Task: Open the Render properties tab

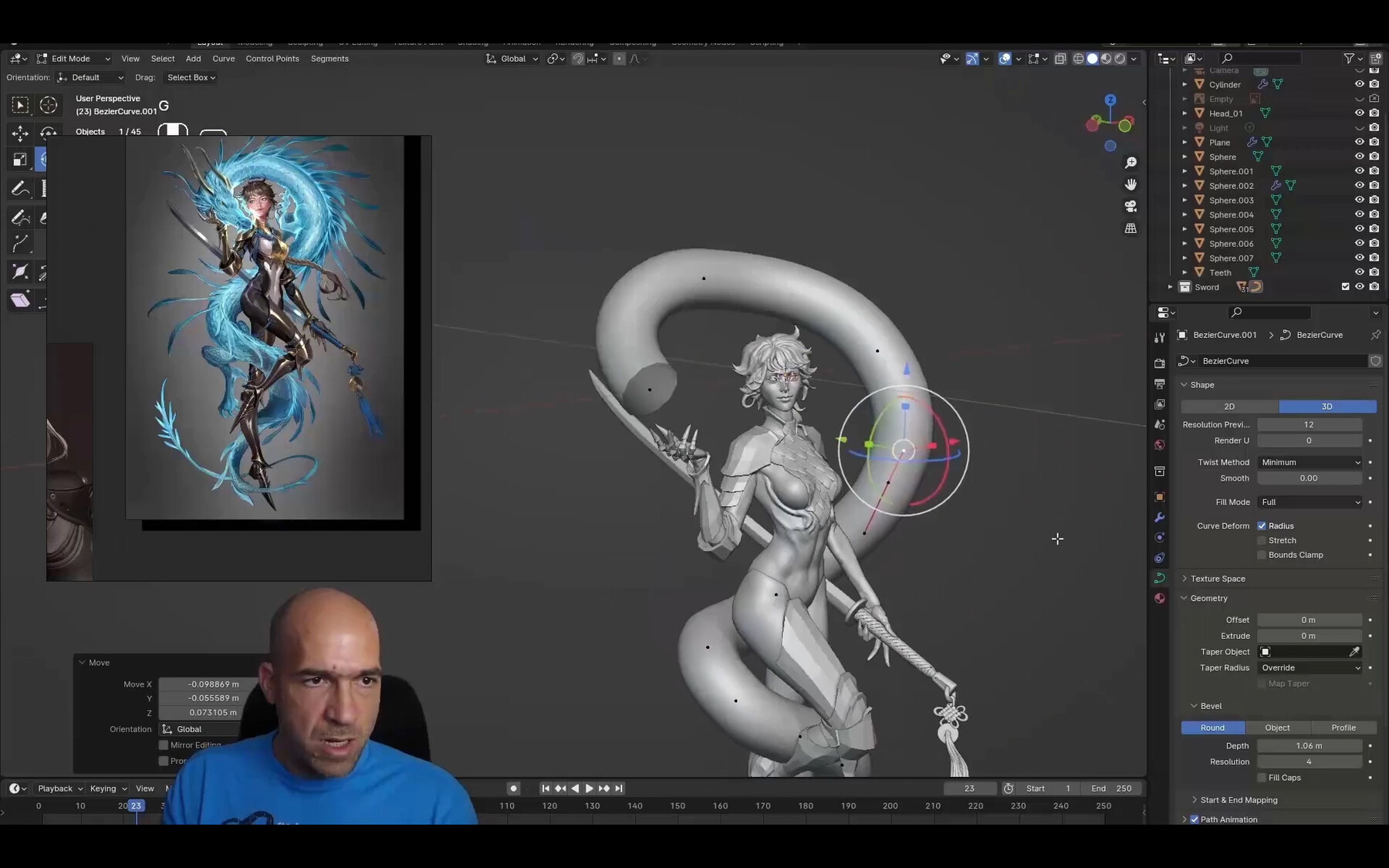Action: click(1159, 363)
